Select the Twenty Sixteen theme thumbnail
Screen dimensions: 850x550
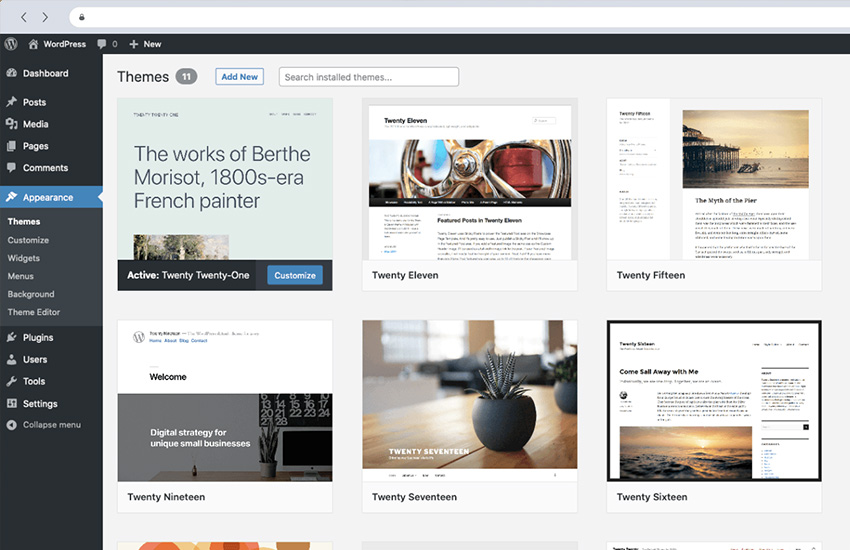click(x=714, y=400)
